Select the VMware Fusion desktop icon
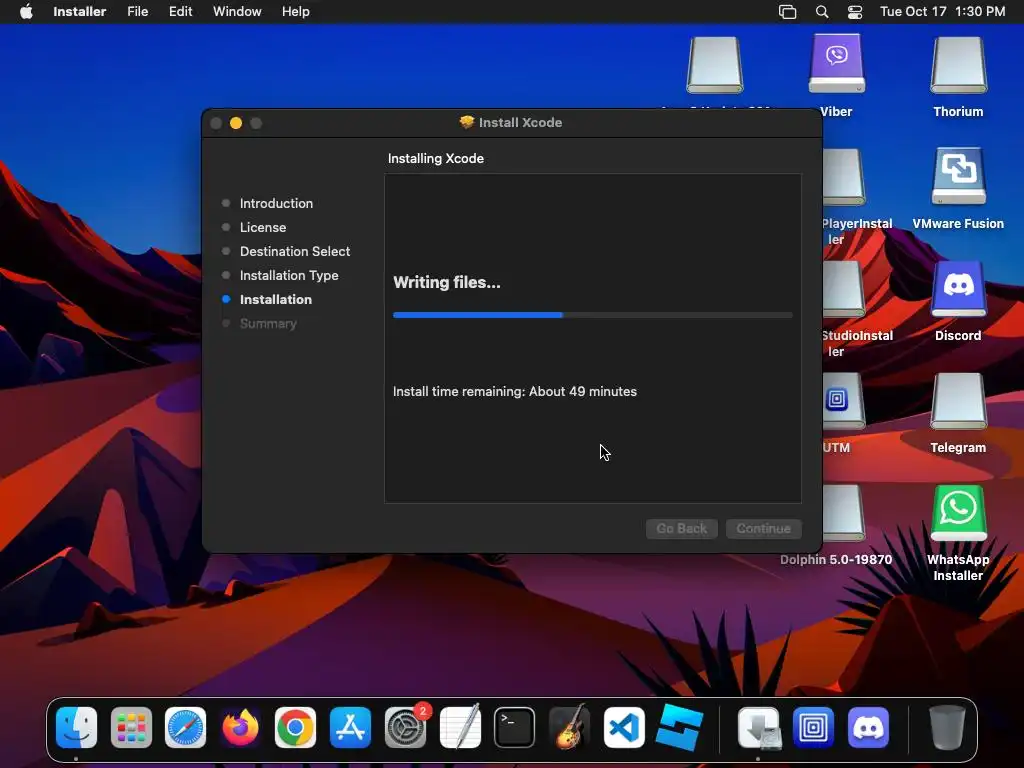 [958, 176]
